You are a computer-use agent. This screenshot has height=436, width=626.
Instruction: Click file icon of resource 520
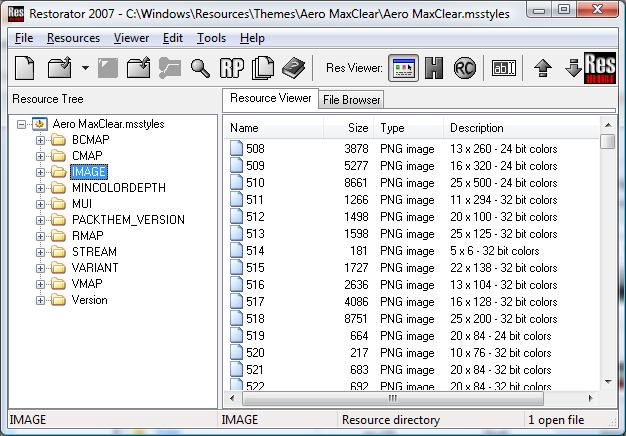[x=236, y=352]
